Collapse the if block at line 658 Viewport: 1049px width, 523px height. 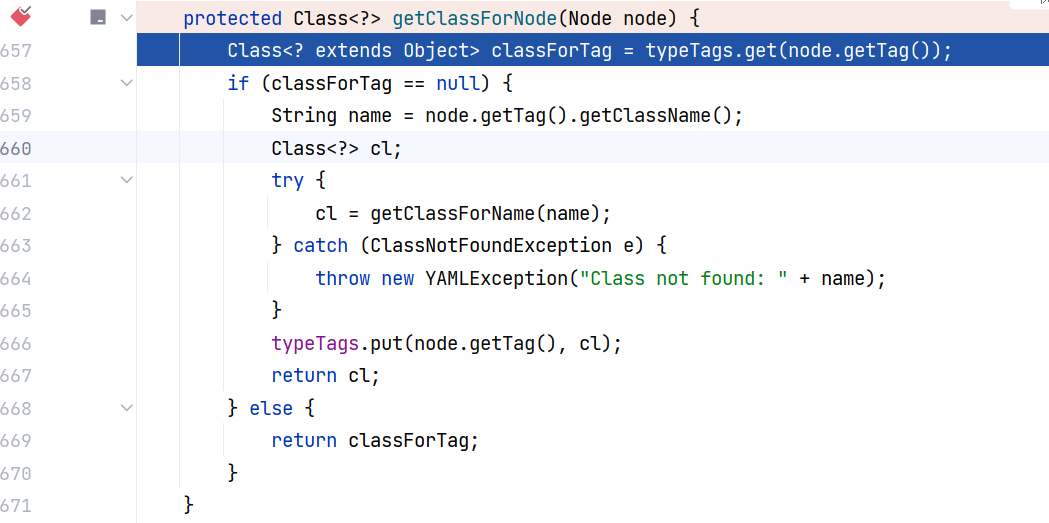126,83
